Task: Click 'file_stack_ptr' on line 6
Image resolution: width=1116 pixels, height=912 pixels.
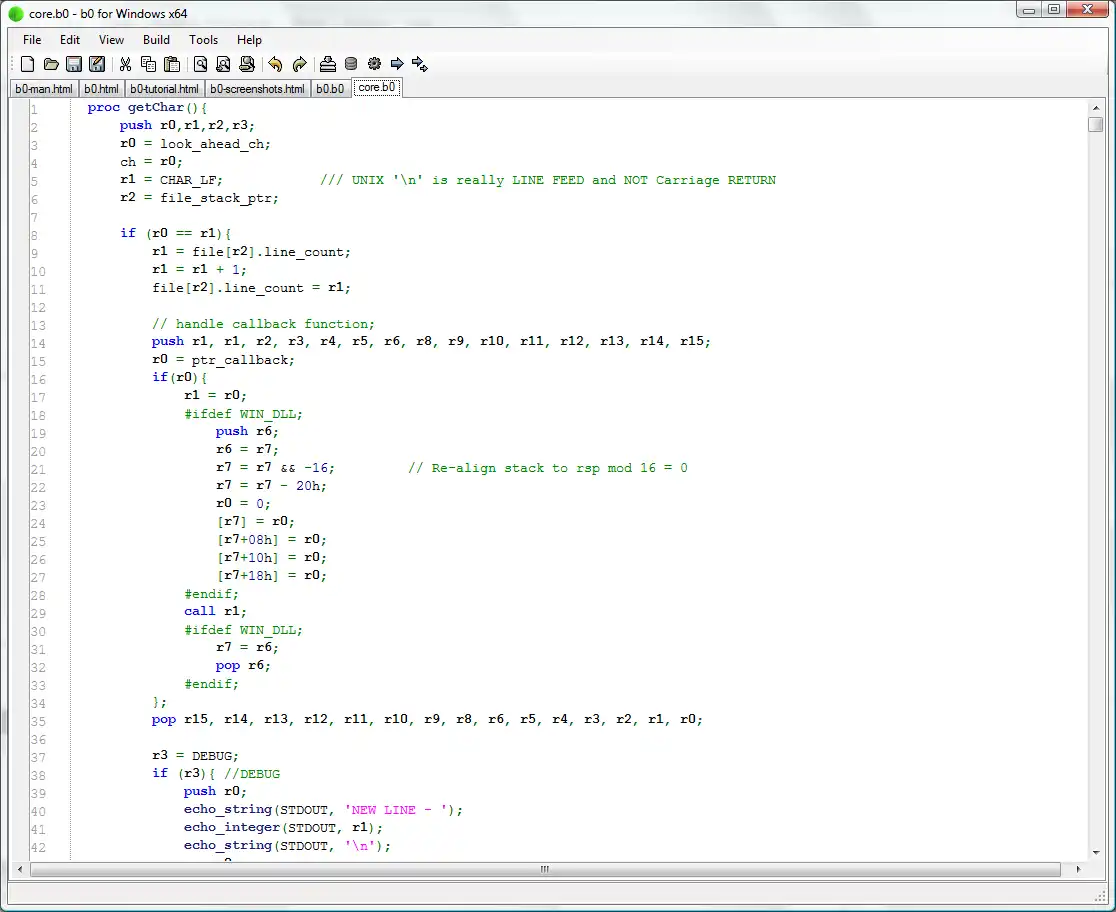Action: [216, 198]
